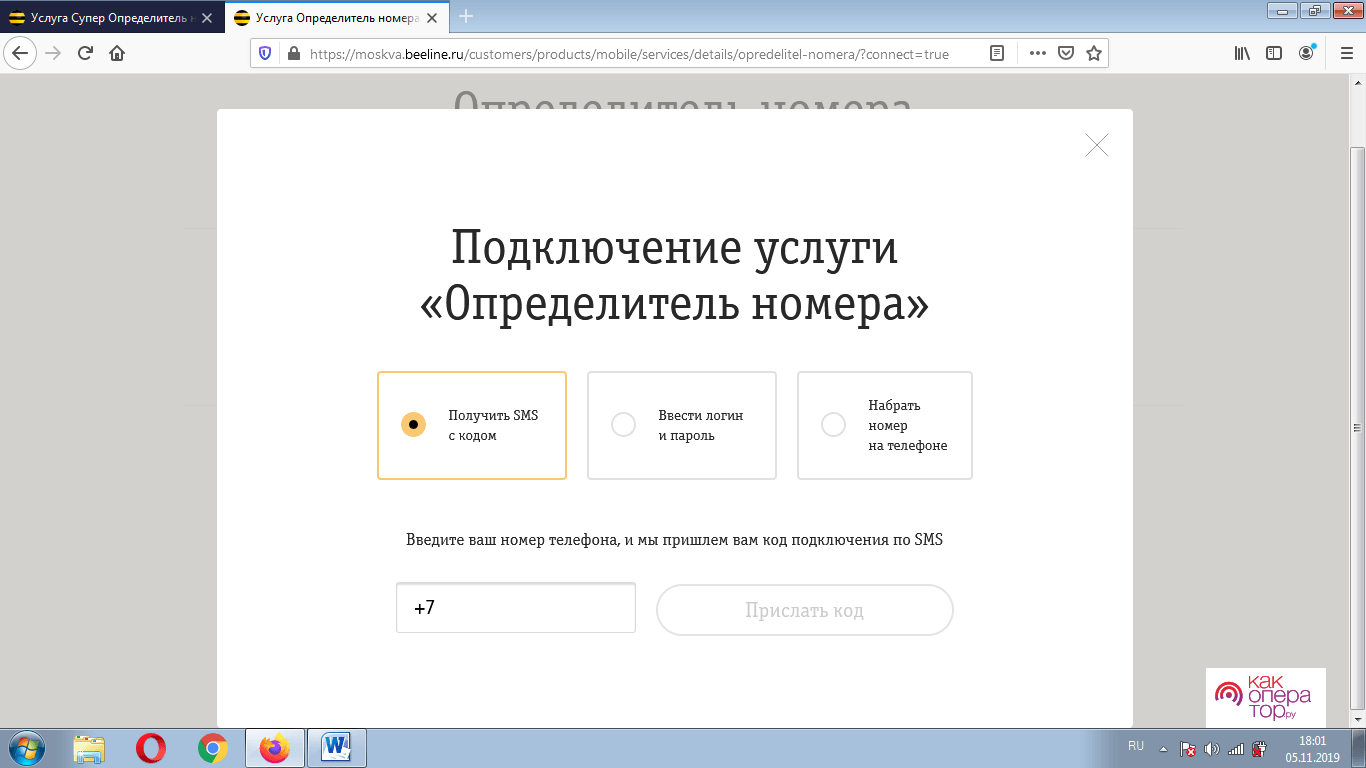Click the RU language indicator

pyautogui.click(x=1135, y=746)
